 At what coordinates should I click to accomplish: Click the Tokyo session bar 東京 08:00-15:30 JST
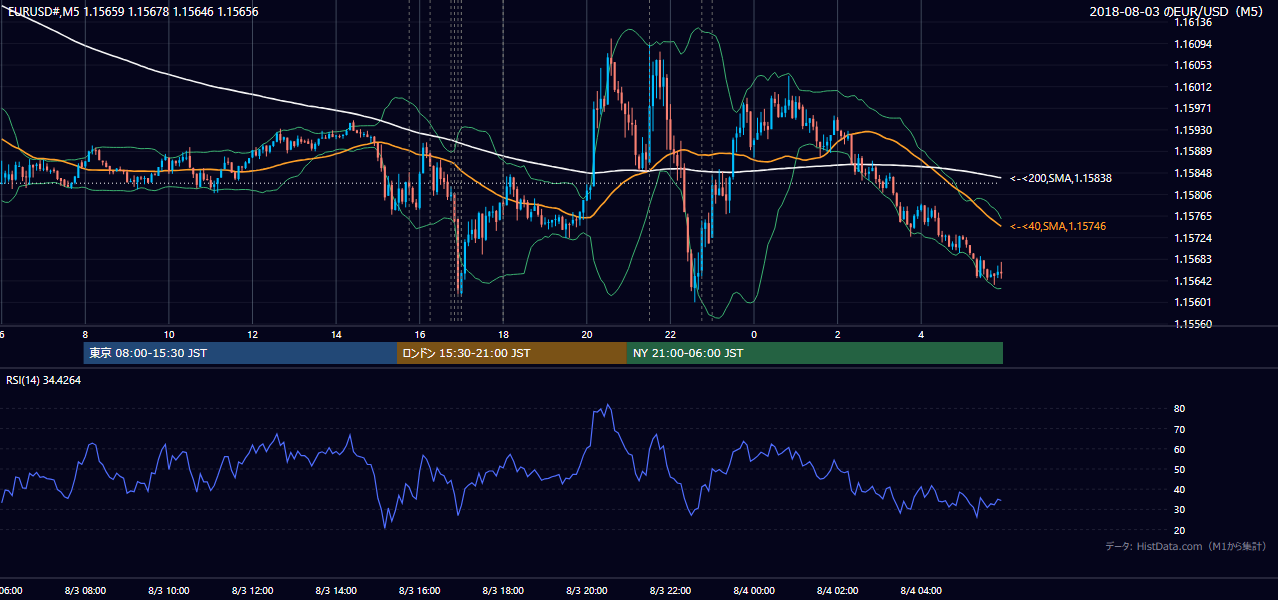[x=240, y=353]
